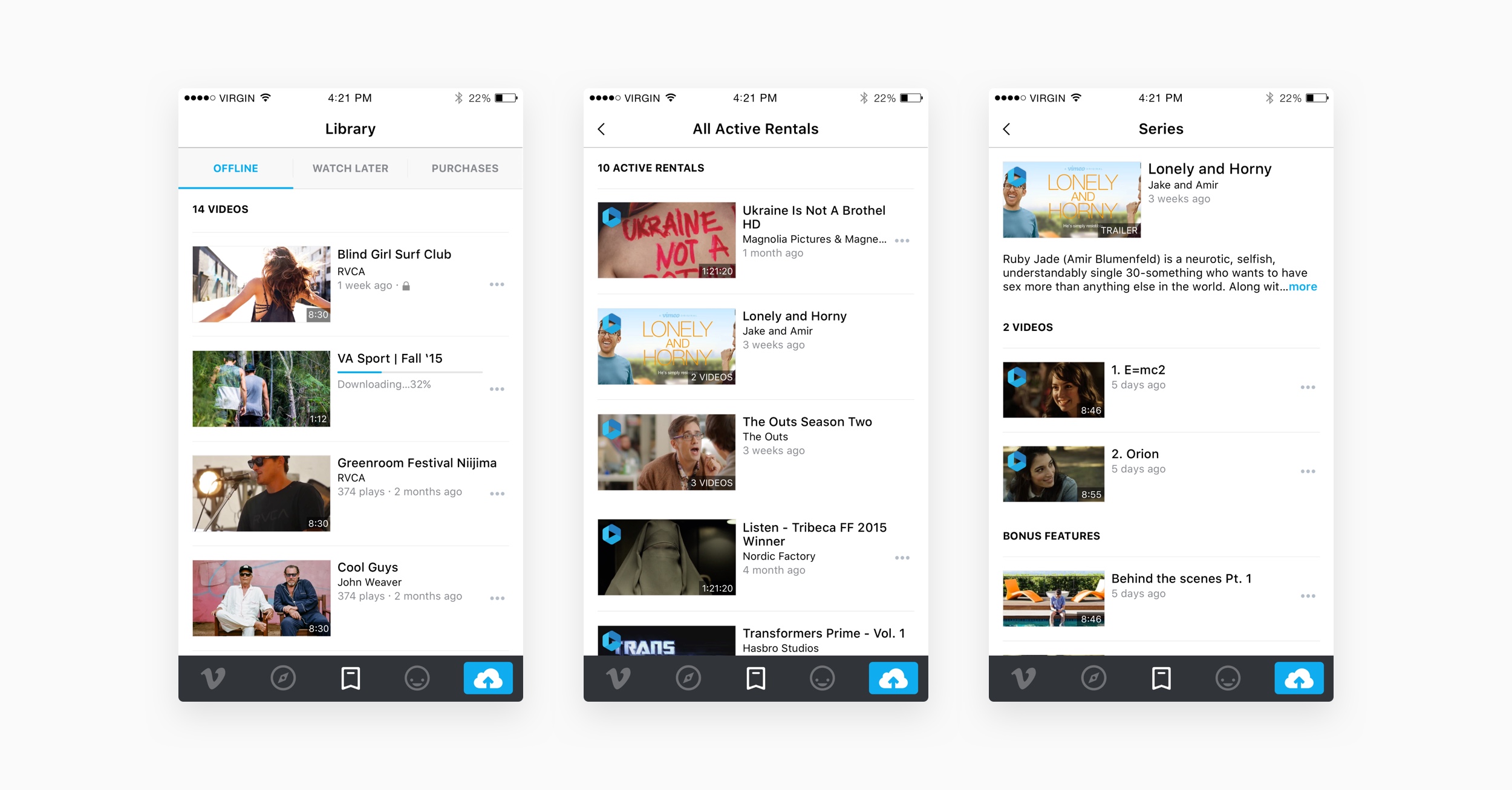The width and height of the screenshot is (1512, 790).
Task: Select 'Lonely and Horny' title in rentals list
Action: pos(795,316)
